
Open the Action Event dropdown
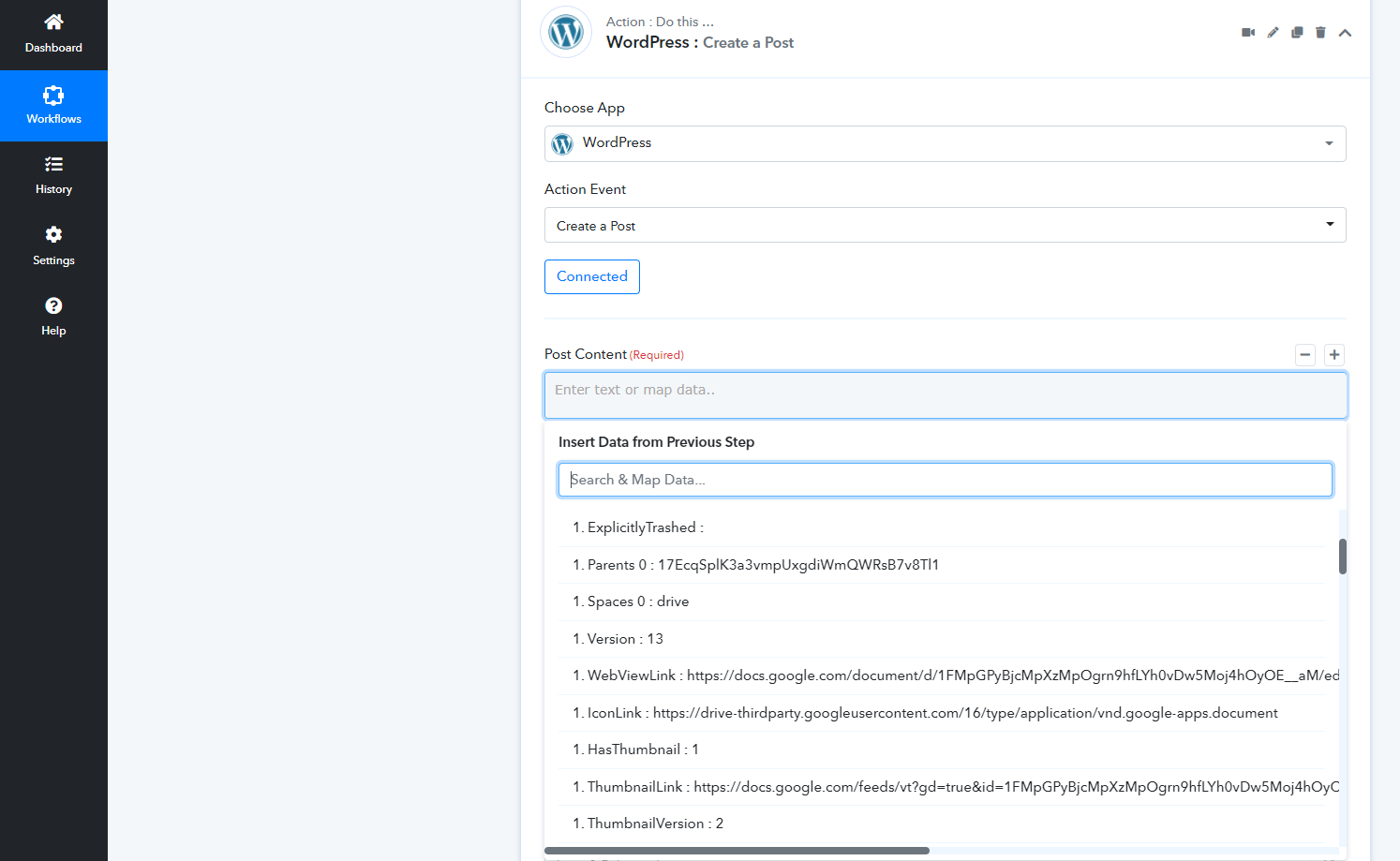(945, 225)
